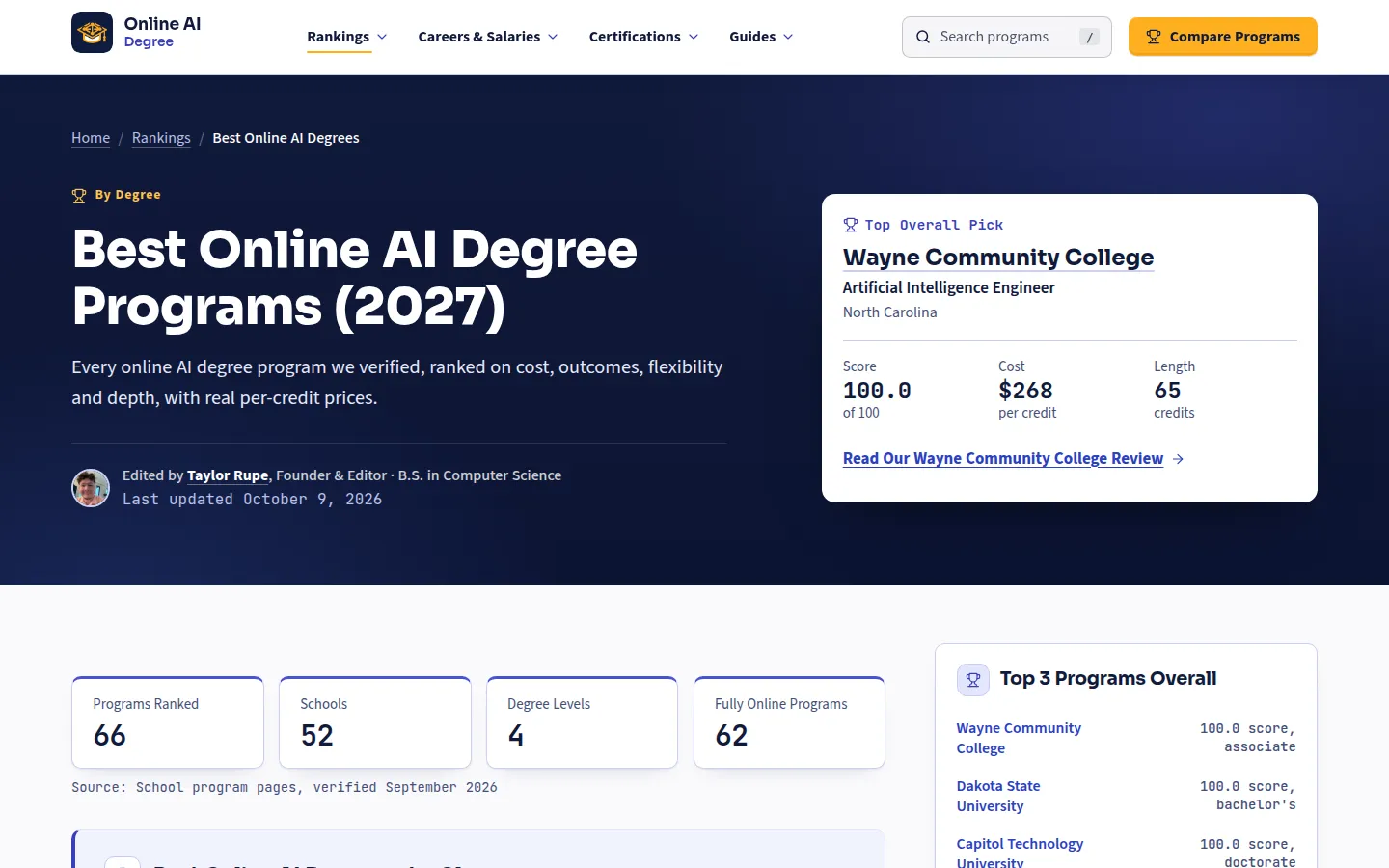Image resolution: width=1389 pixels, height=868 pixels.
Task: Focus the Search programs input field
Action: coord(1006,37)
